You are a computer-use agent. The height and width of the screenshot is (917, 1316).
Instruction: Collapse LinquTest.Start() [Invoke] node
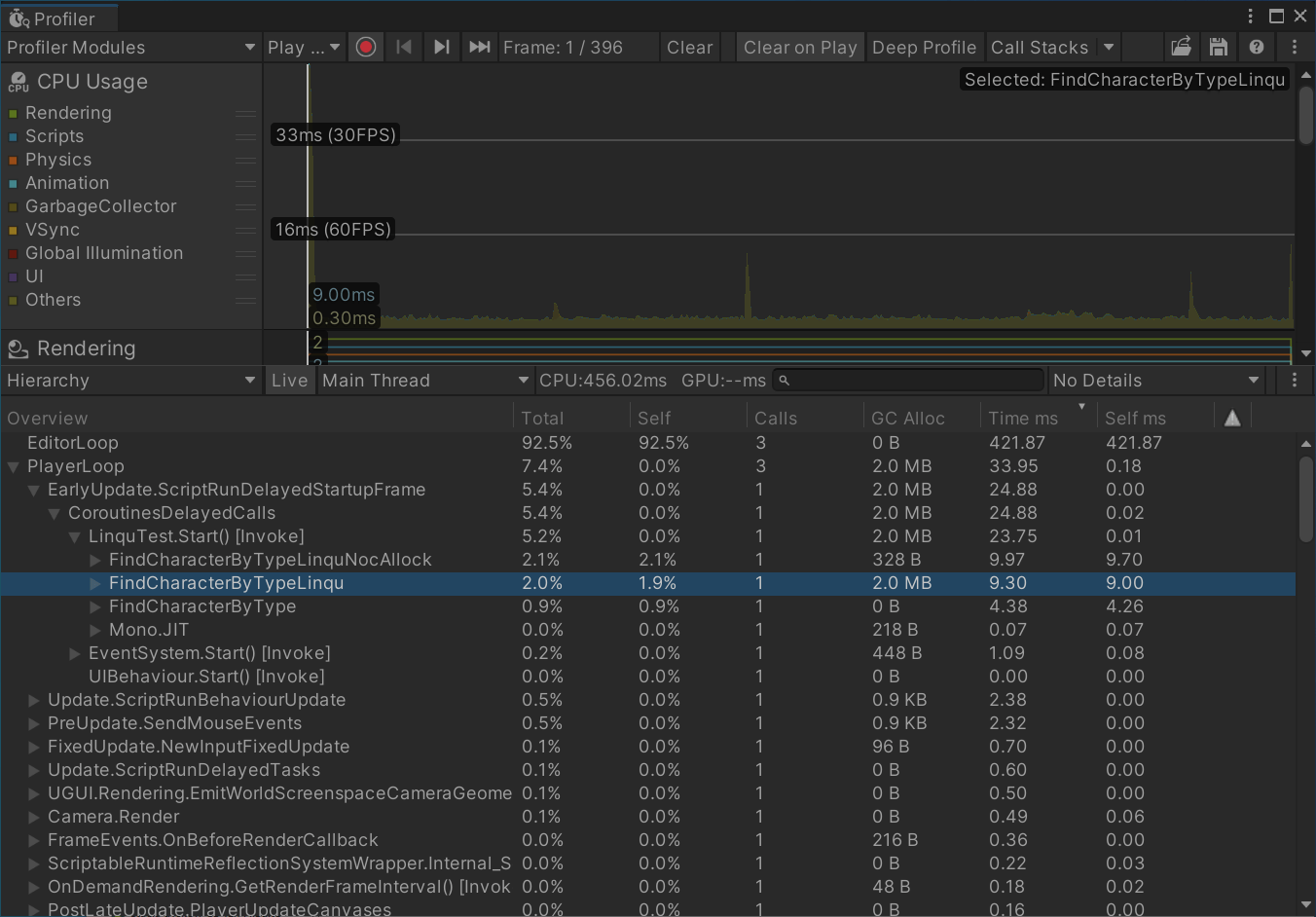(75, 536)
